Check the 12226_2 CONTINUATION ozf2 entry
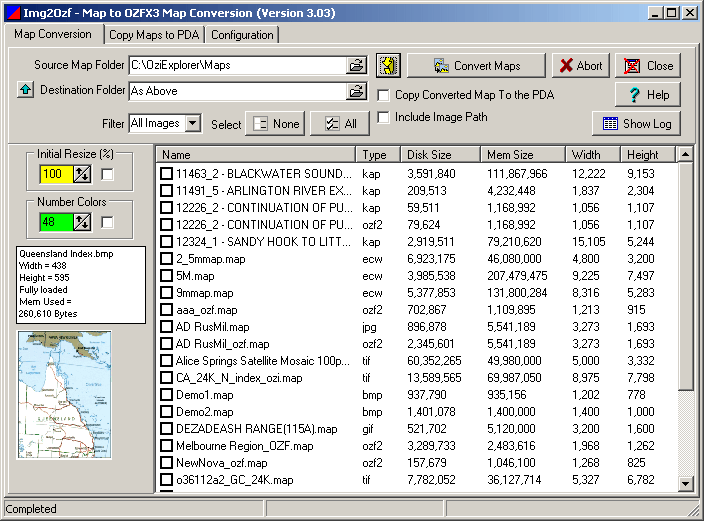The height and width of the screenshot is (521, 704). pos(167,225)
